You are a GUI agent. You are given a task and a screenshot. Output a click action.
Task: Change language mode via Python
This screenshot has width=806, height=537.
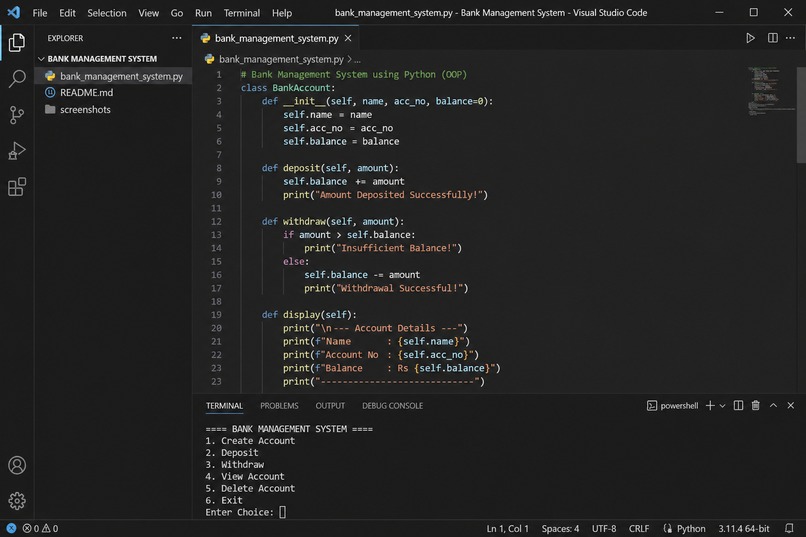point(691,528)
